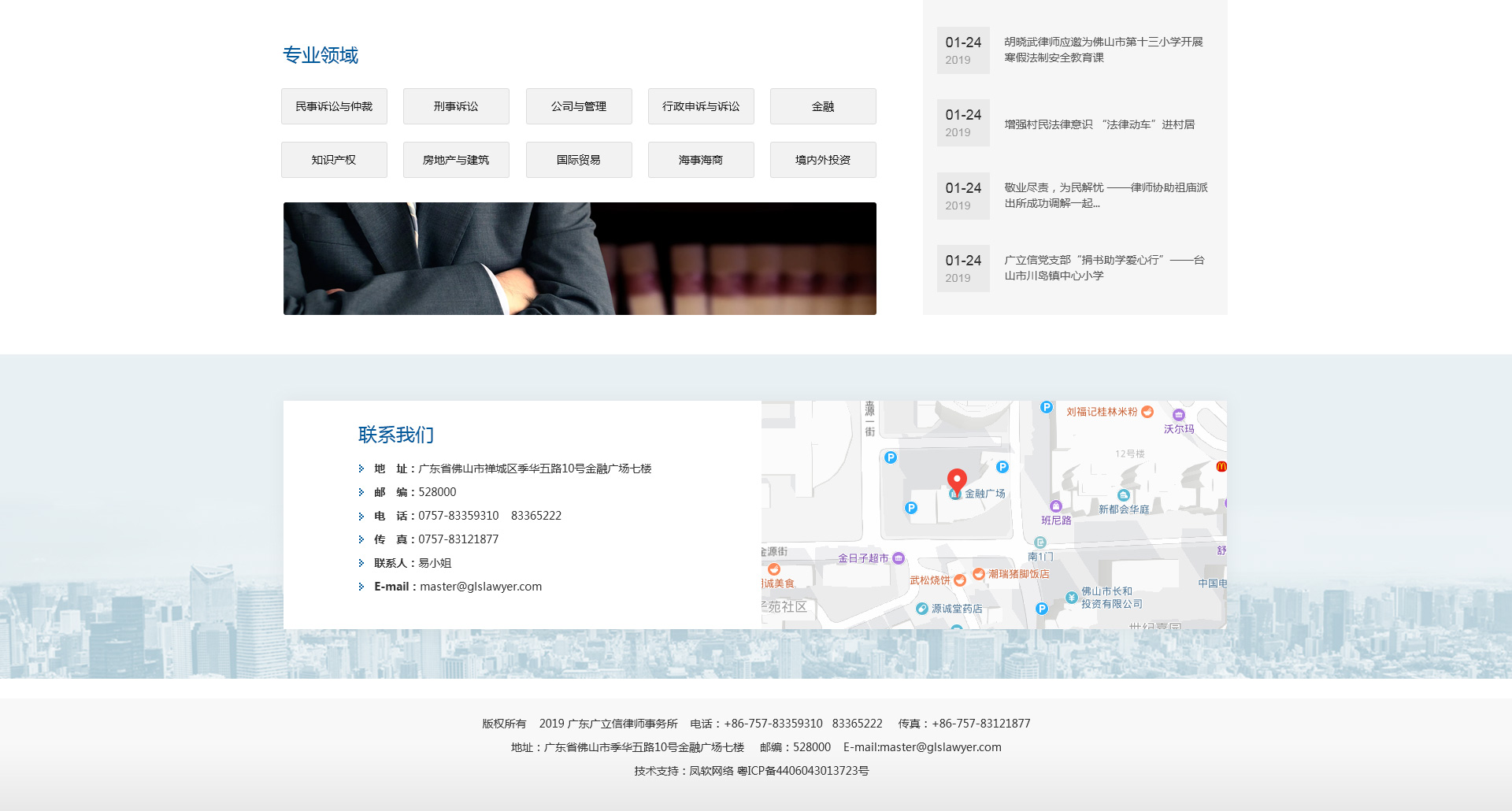Open news about 胡晓武律师 school safety lecture
The image size is (1512, 811).
pos(1103,50)
